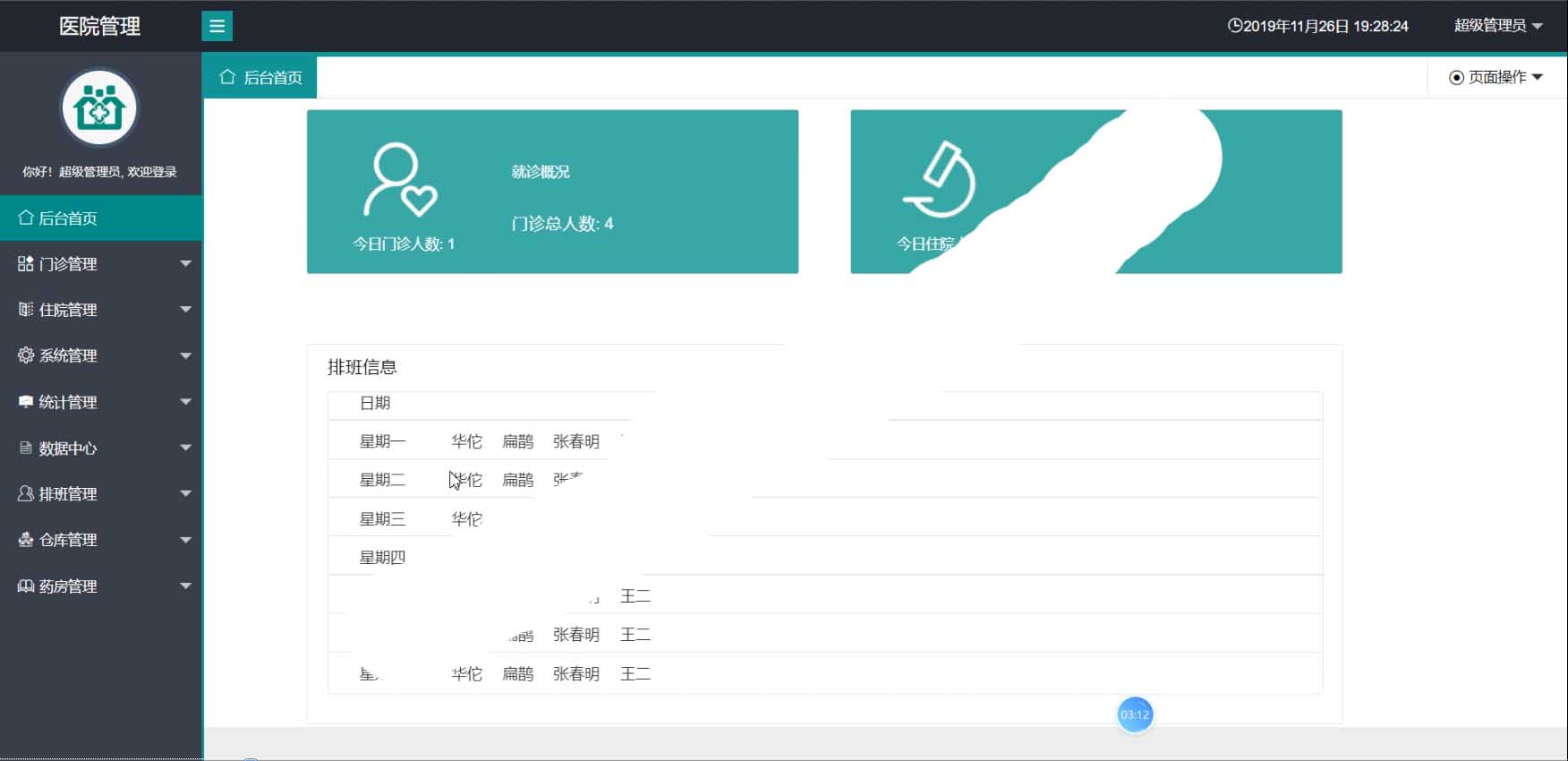Click the book icon beside 药房管理

(x=26, y=586)
